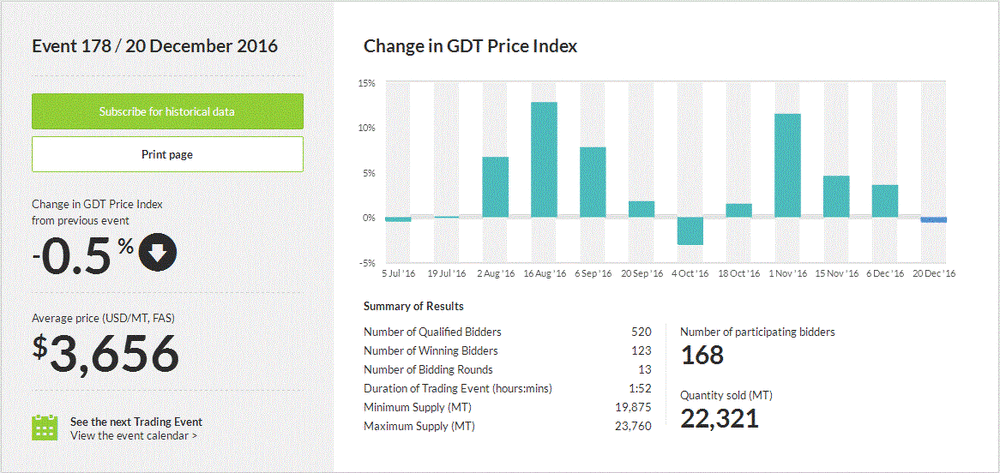
Task: Click the 18 Oct '16 bar
Action: (739, 210)
